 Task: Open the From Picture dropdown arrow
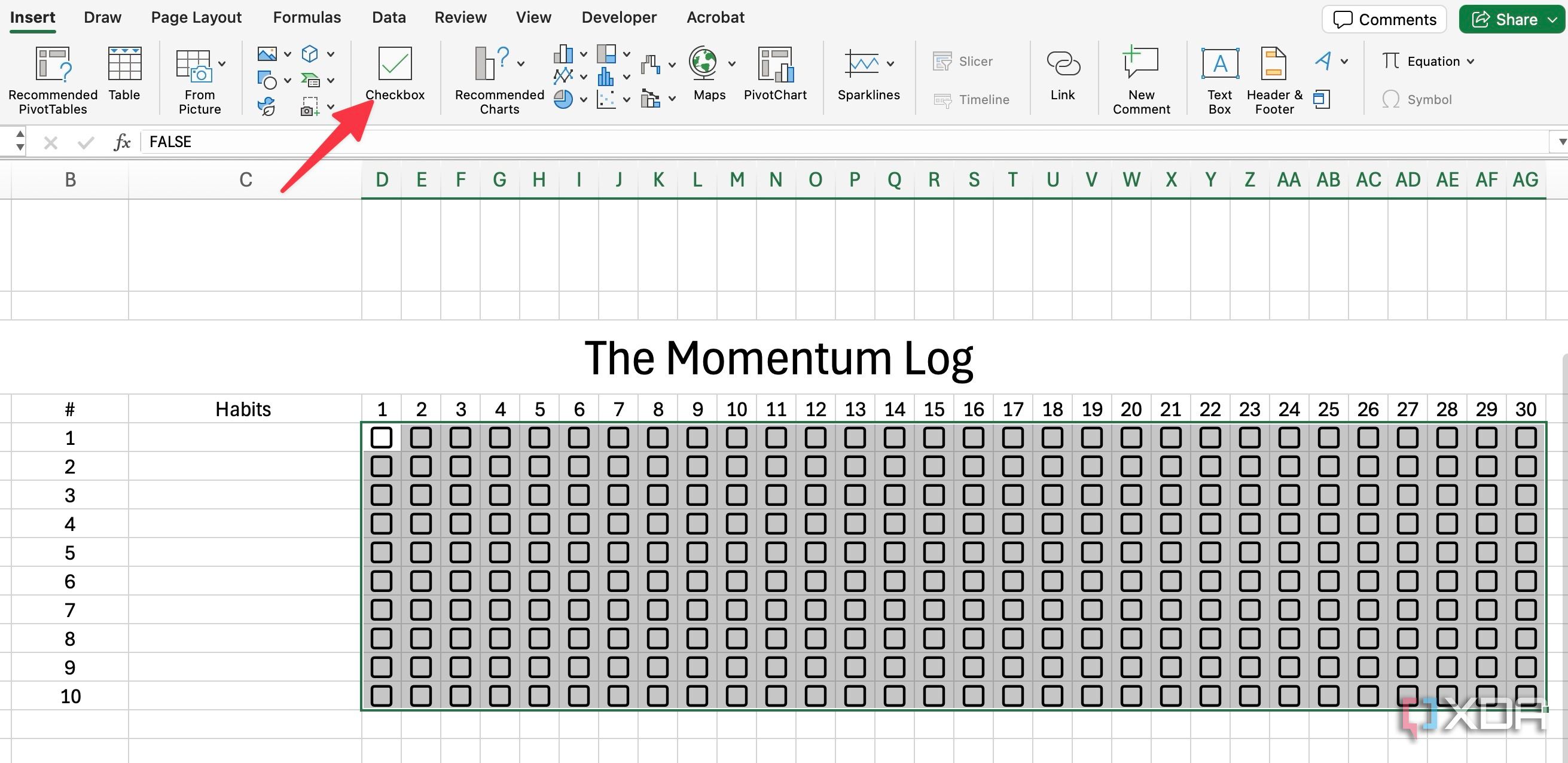221,63
